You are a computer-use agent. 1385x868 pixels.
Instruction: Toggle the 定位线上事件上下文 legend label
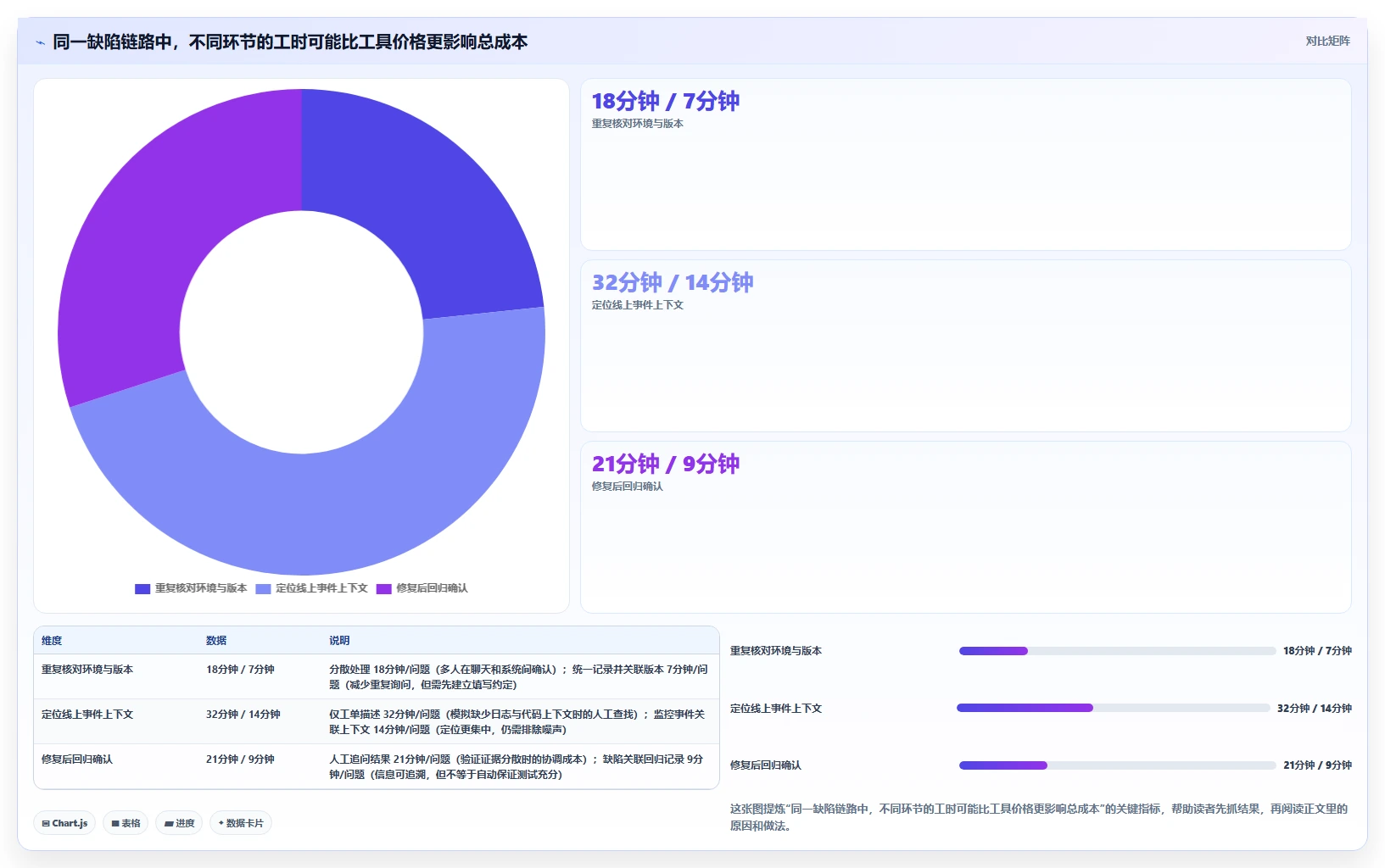[x=321, y=588]
